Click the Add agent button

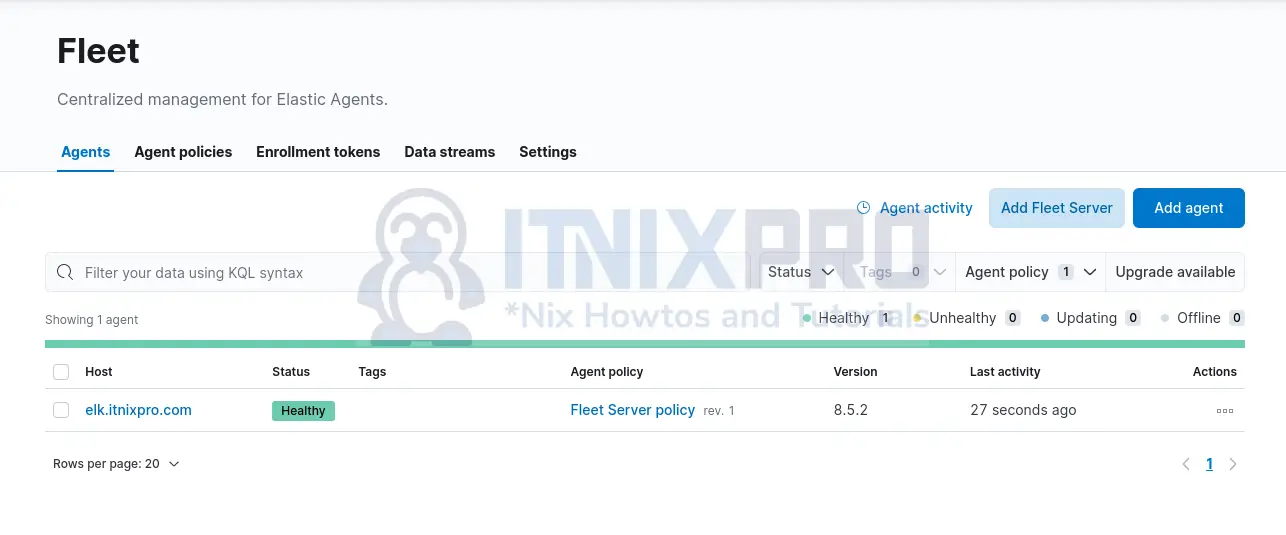(1188, 208)
